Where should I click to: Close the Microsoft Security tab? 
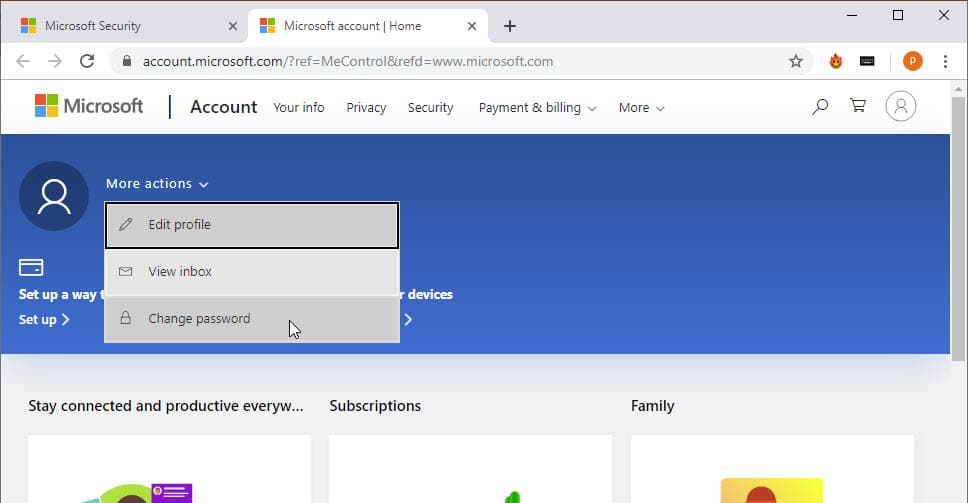point(233,26)
